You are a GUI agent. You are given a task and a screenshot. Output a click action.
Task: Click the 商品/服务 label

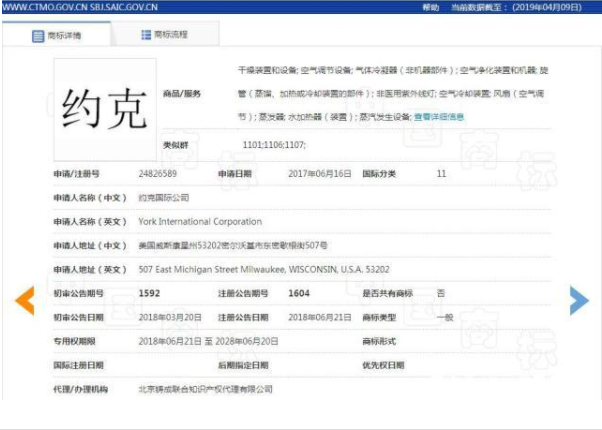tap(182, 94)
